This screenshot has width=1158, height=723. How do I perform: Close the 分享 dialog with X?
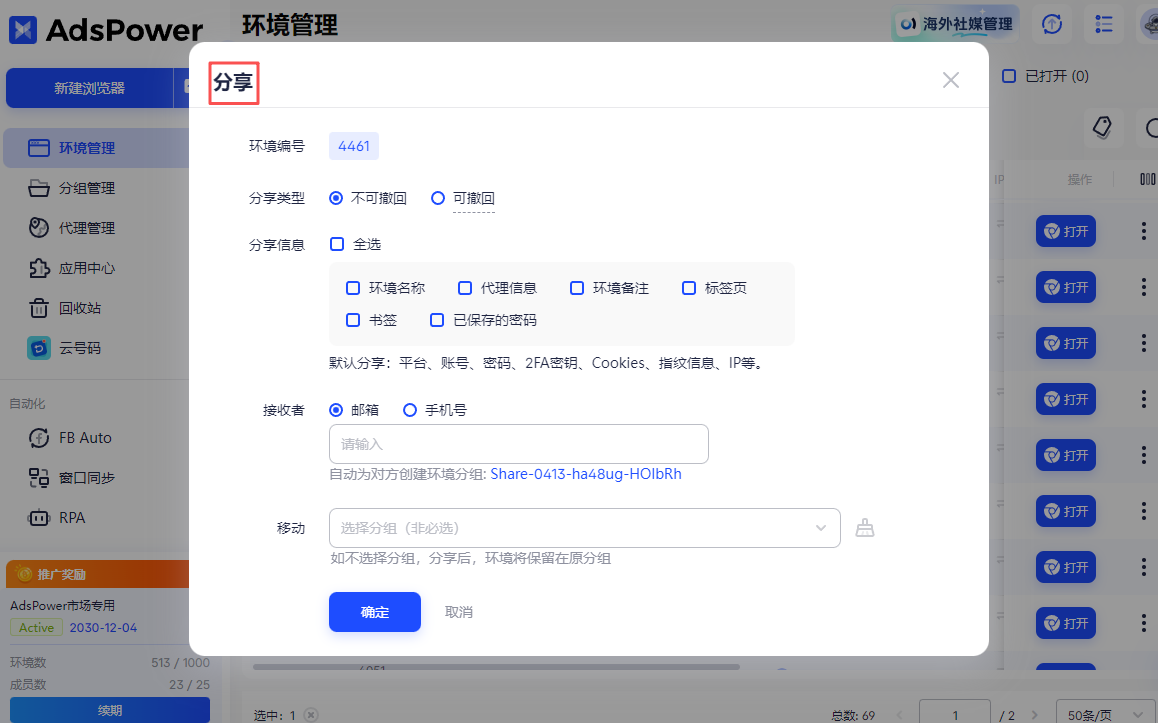pos(950,80)
